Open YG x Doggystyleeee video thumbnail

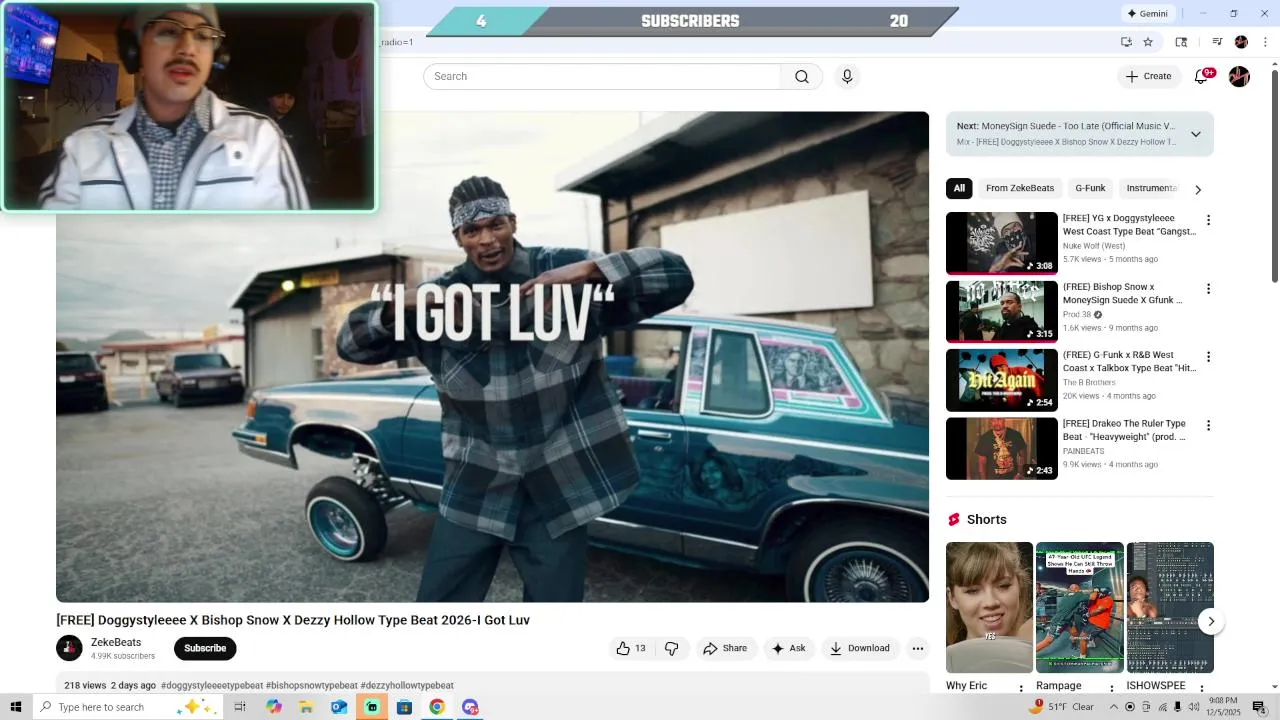1001,243
